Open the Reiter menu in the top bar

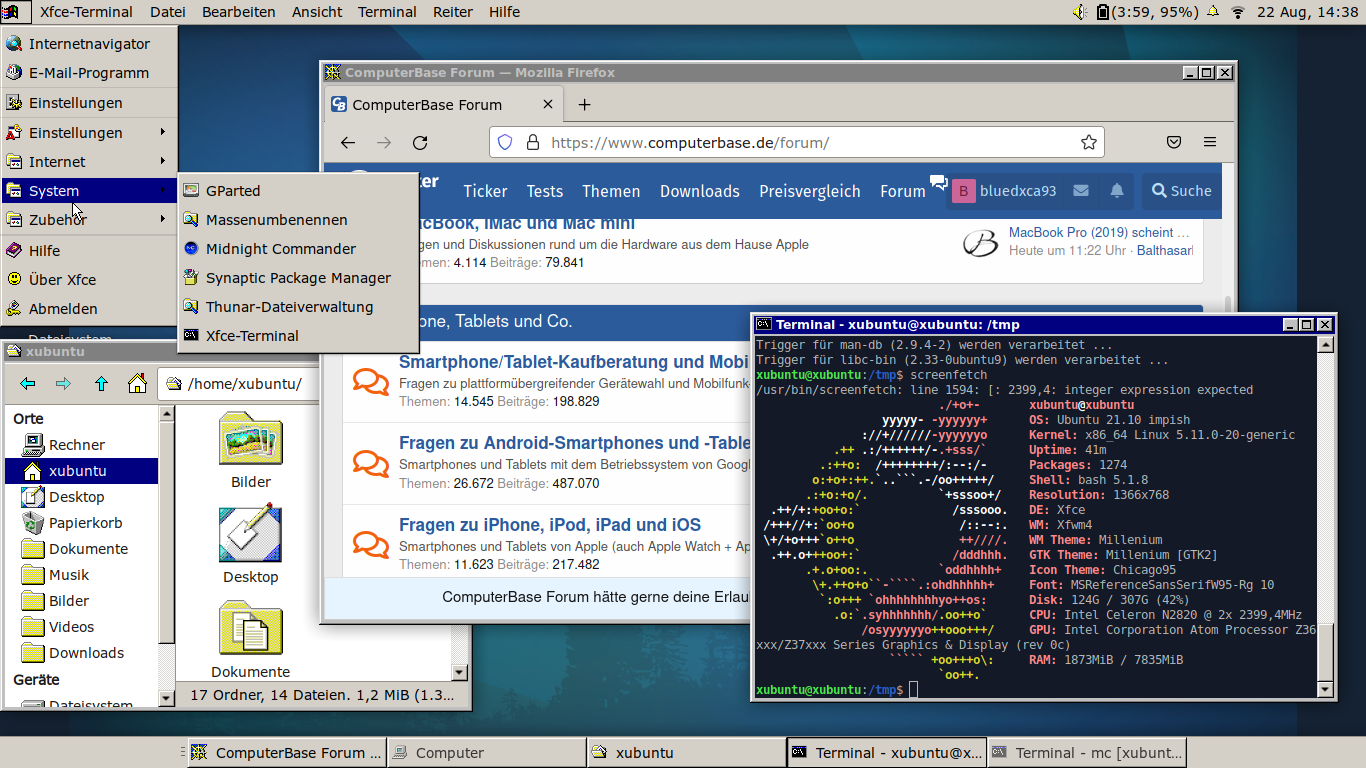coord(453,12)
